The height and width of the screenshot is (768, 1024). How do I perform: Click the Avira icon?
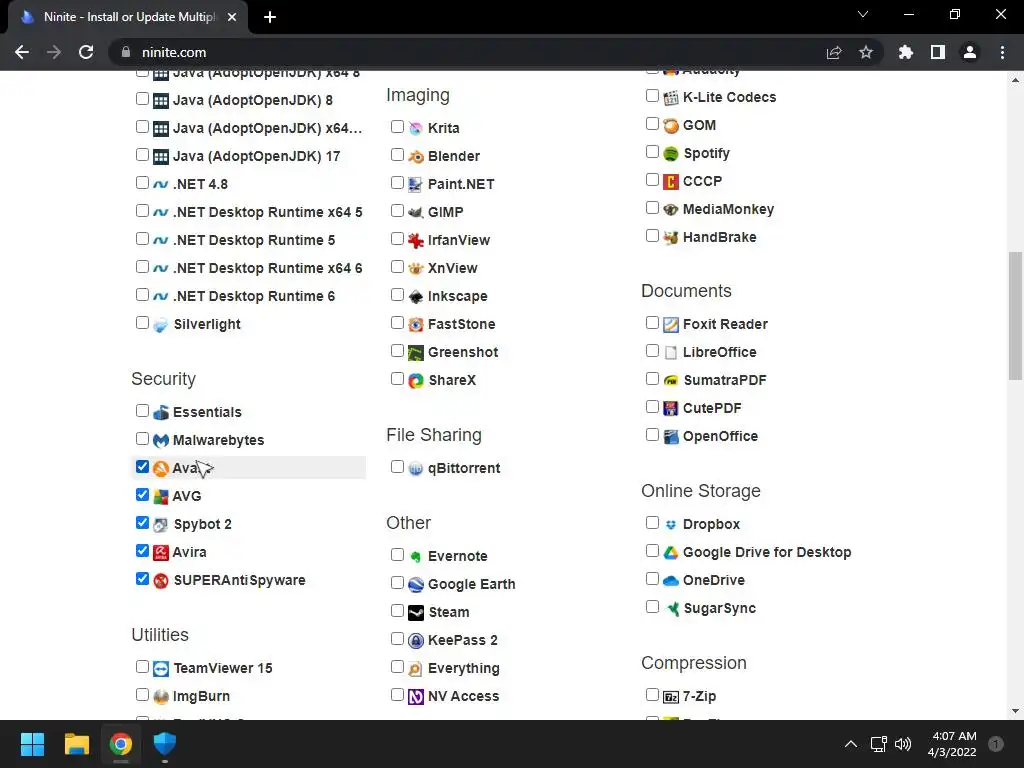click(161, 552)
